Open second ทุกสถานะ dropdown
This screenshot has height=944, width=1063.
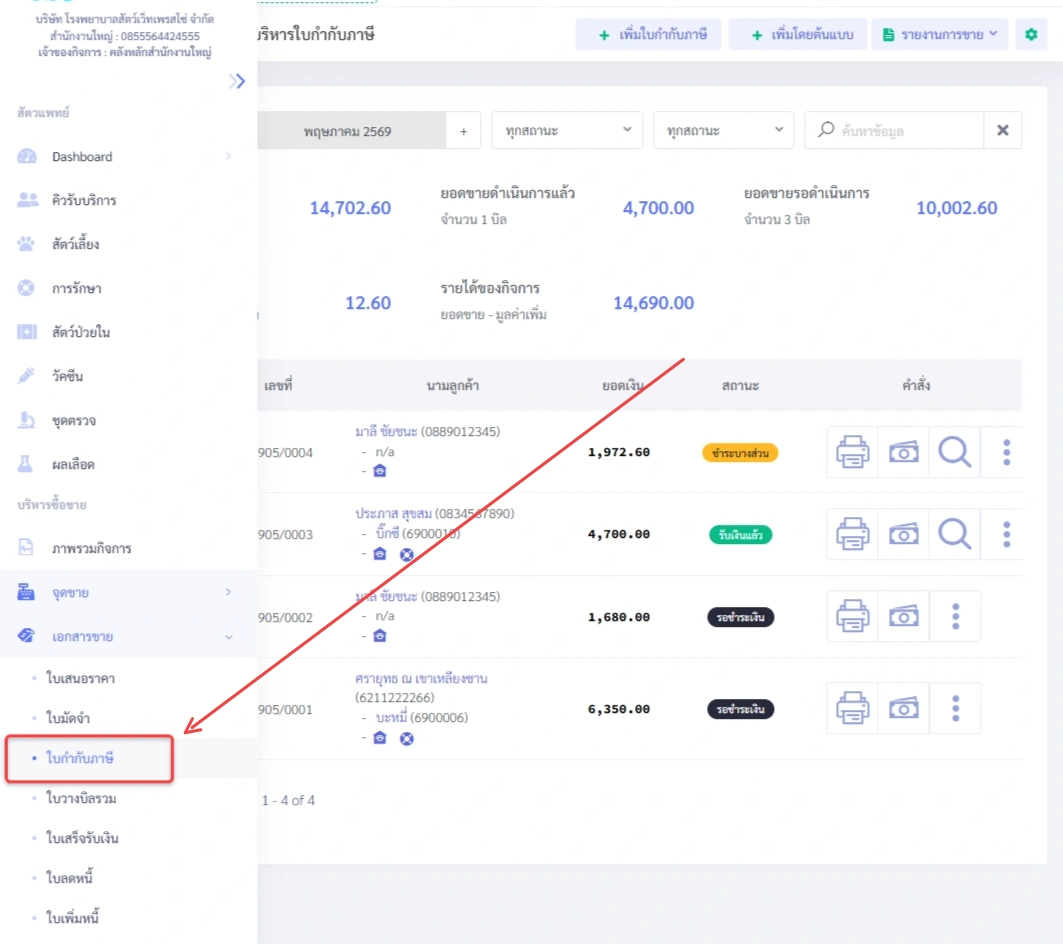(723, 130)
